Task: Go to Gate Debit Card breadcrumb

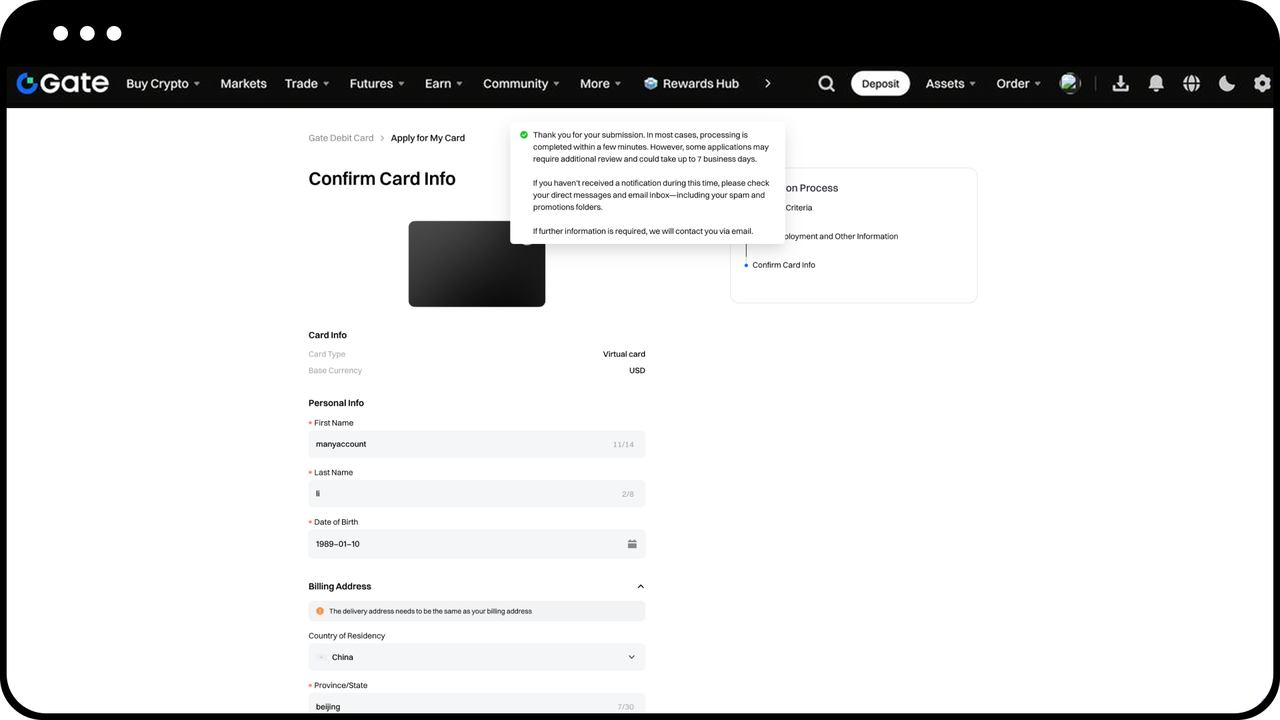Action: pos(341,138)
